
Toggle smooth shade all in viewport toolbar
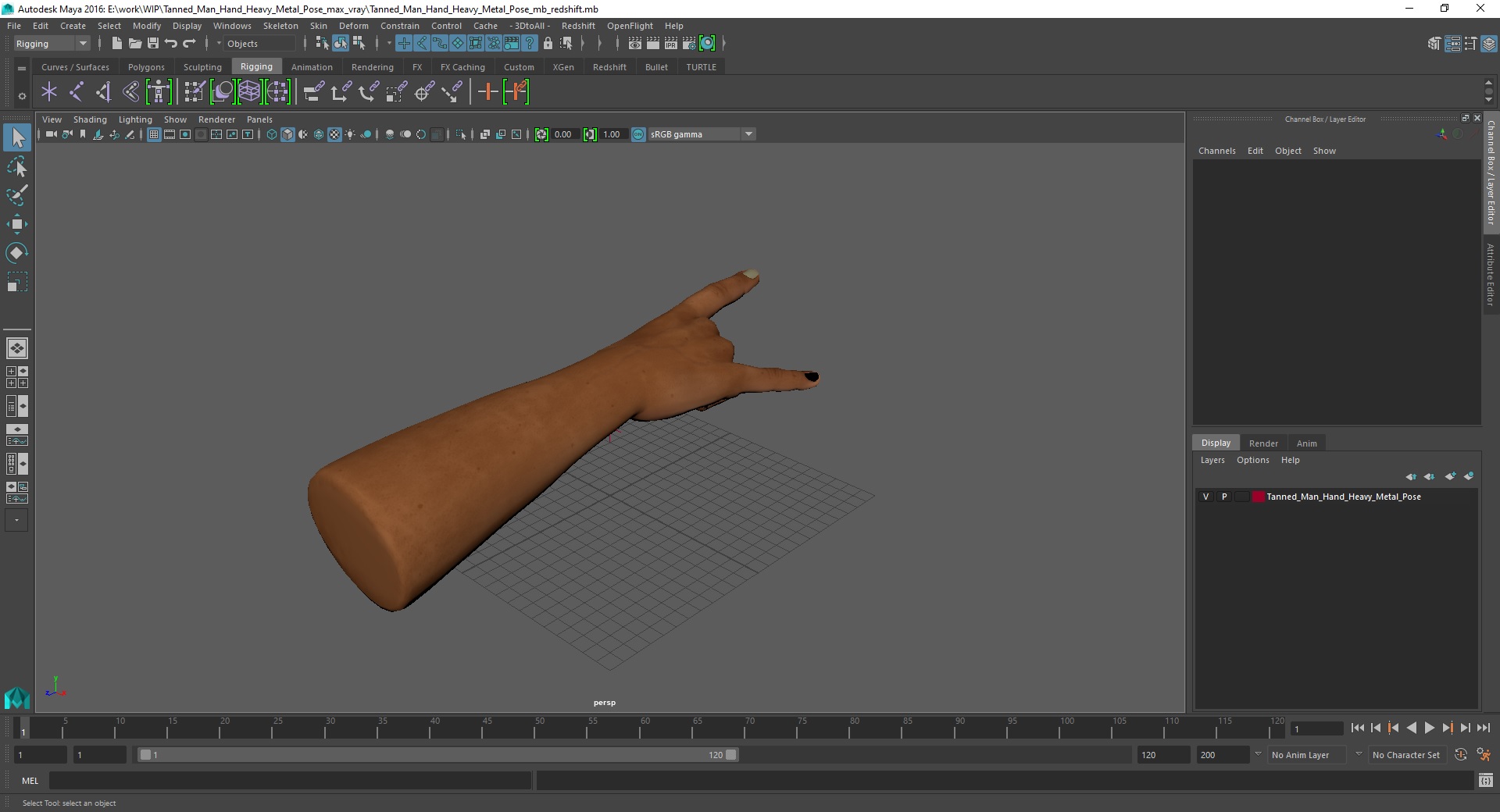point(287,134)
